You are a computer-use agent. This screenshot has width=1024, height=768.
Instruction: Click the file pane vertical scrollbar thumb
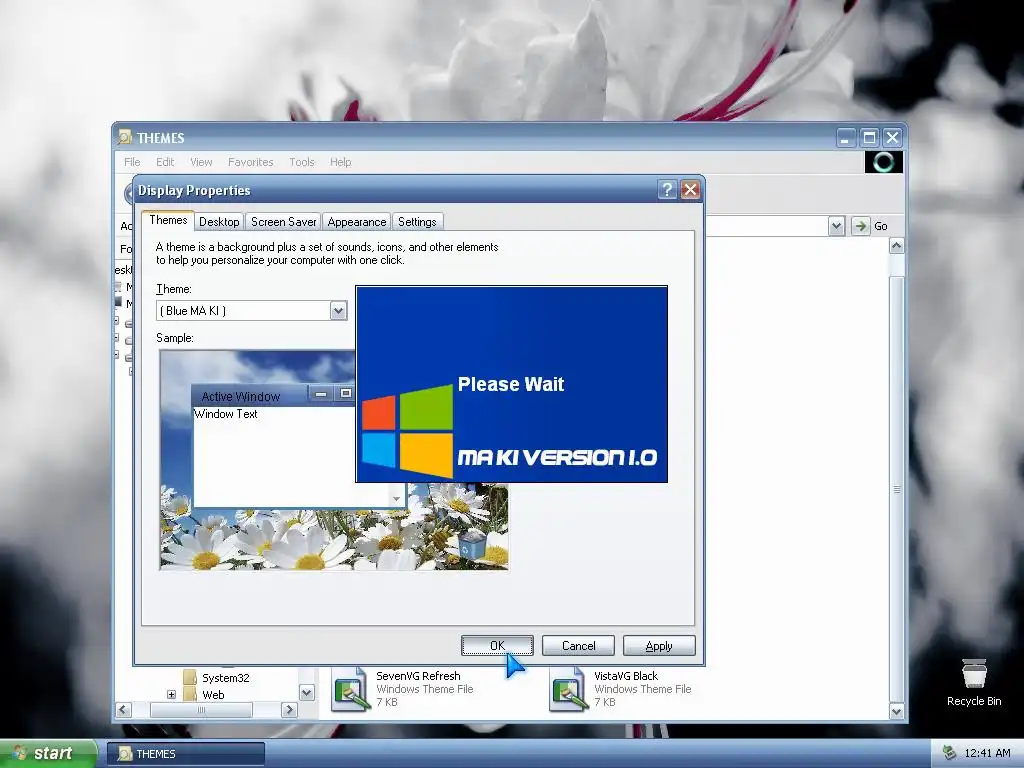pos(897,489)
